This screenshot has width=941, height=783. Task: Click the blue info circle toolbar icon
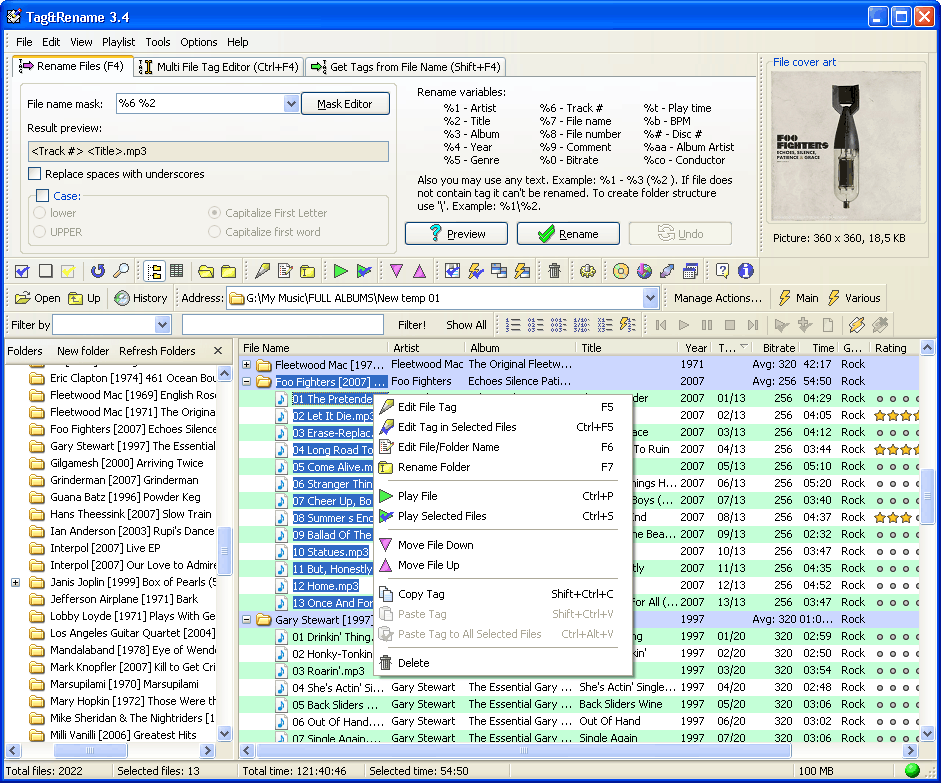coord(745,271)
